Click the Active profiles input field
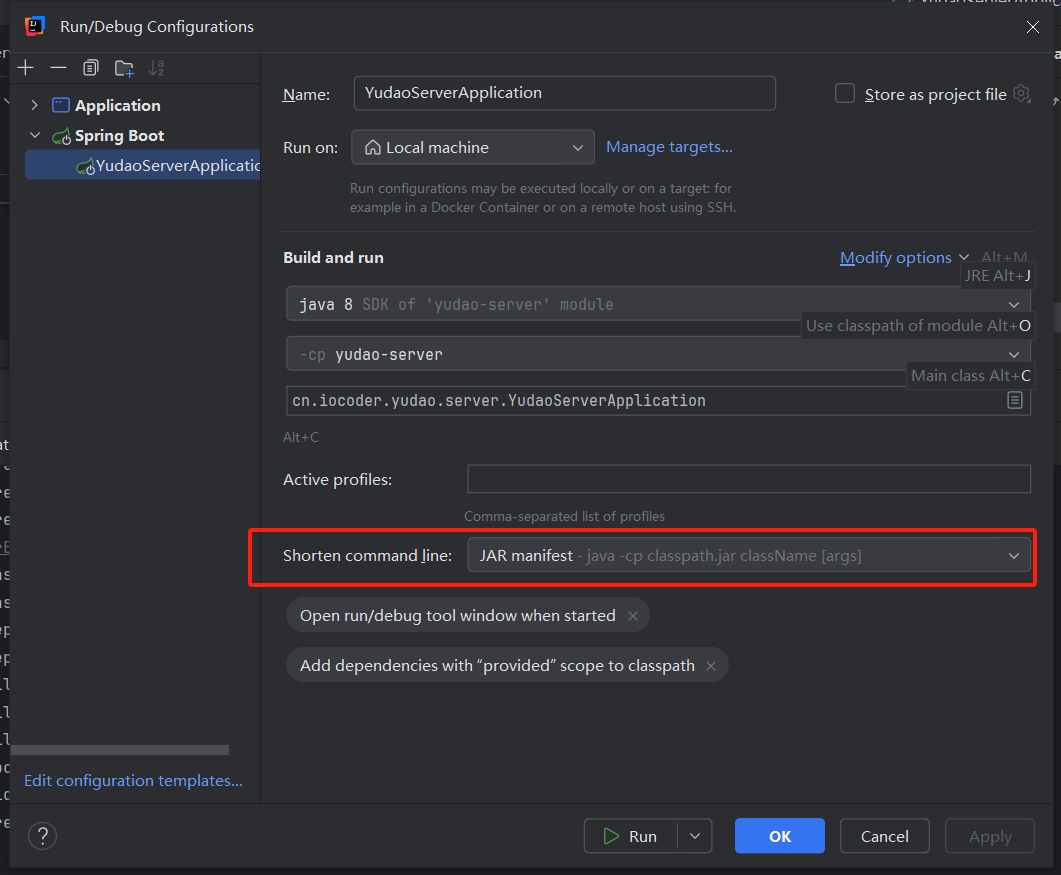 pyautogui.click(x=748, y=479)
